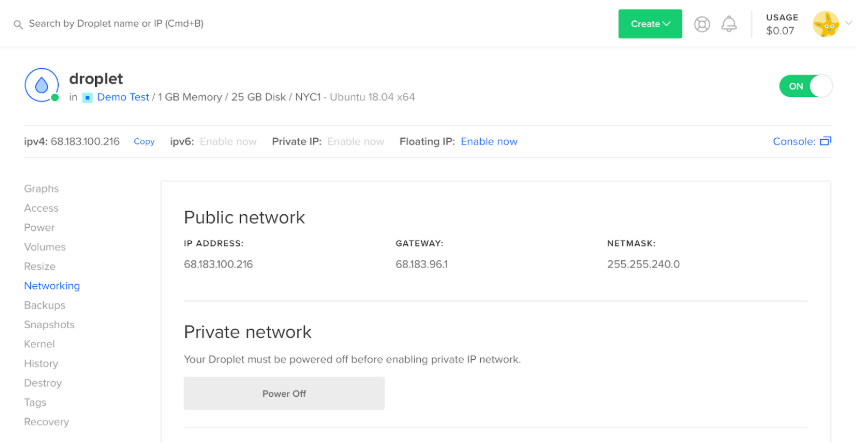Open the help lifebuoy icon
This screenshot has width=856, height=443.
tap(702, 24)
